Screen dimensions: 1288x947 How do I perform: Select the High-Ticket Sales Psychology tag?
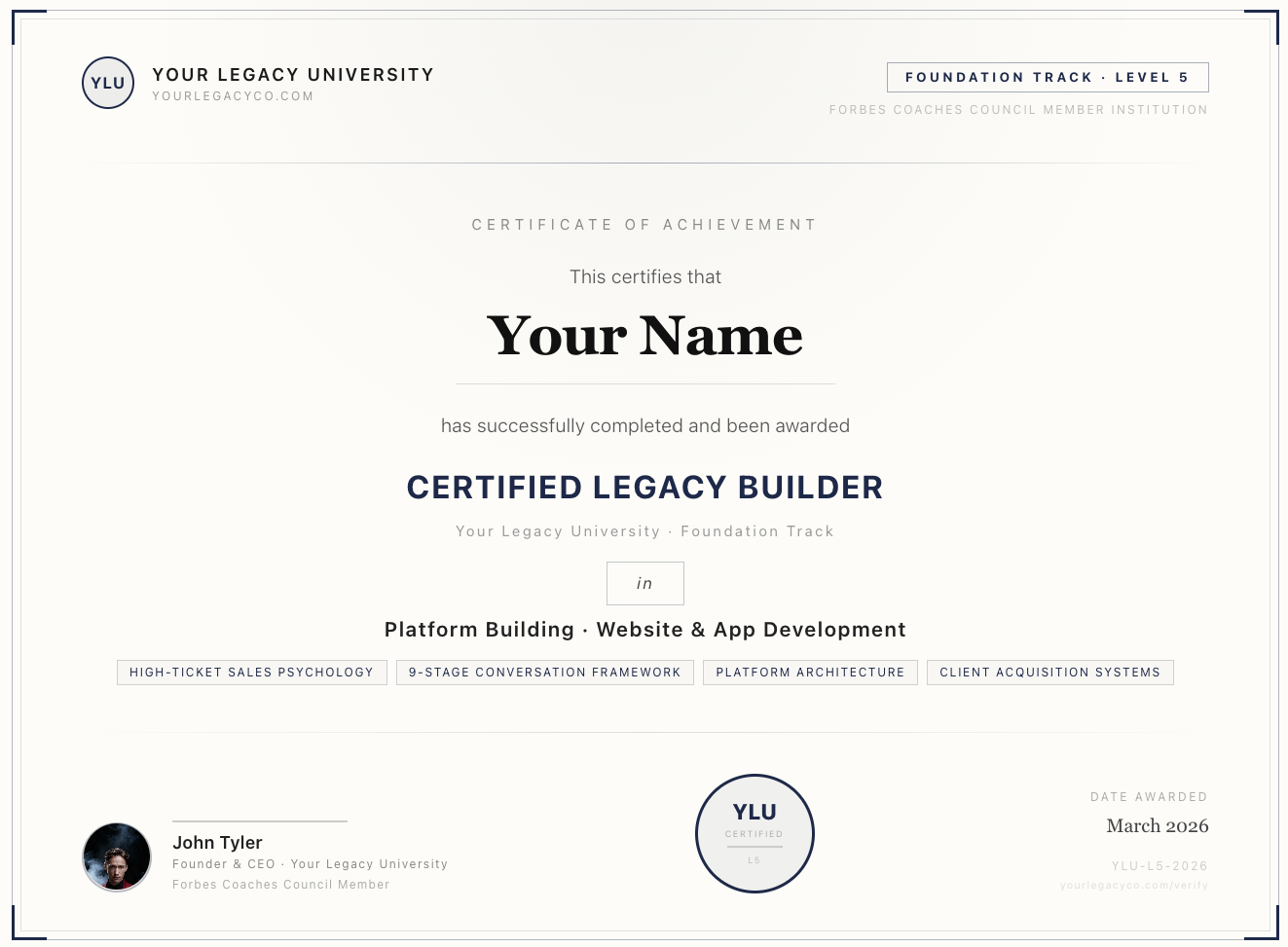pos(252,673)
